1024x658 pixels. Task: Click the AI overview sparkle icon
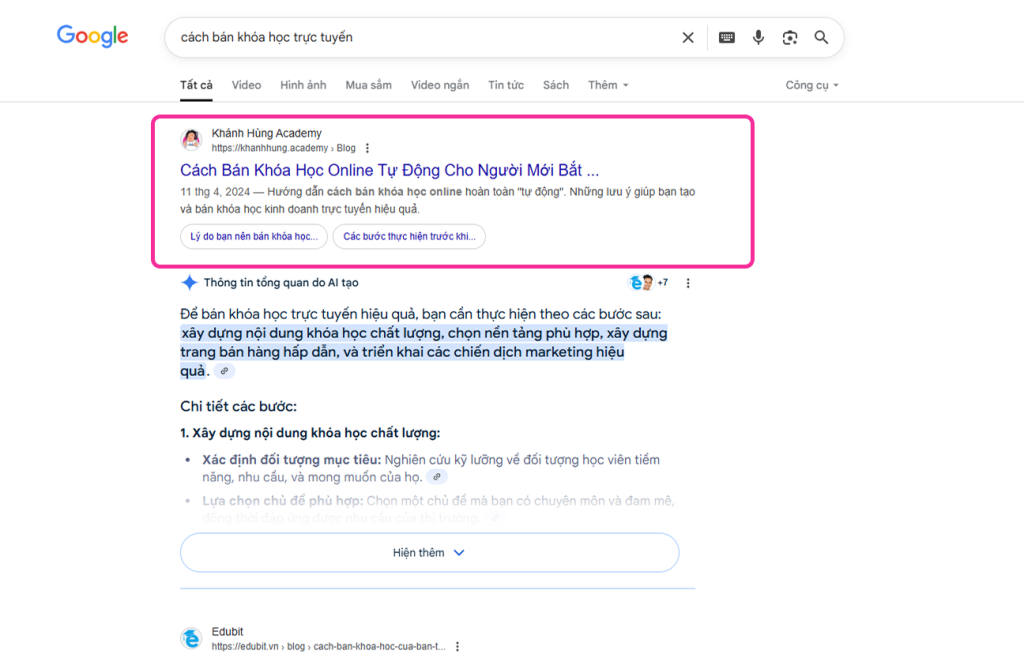click(x=189, y=283)
